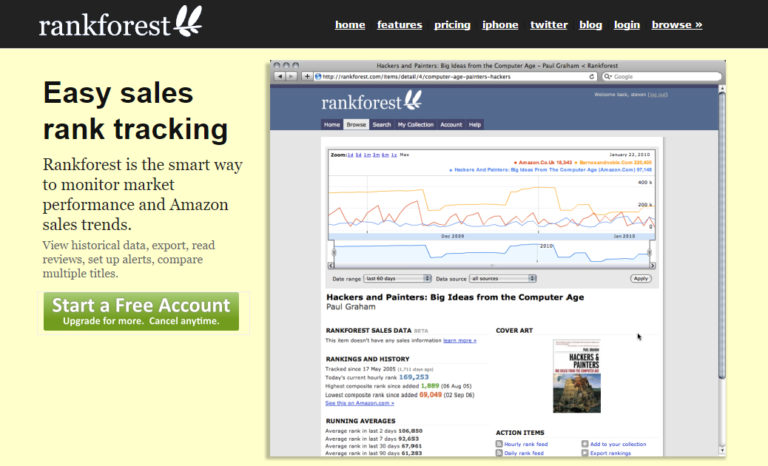Click the back arrow in the Safari toolbar
Screen dimensions: 768x466
point(280,76)
